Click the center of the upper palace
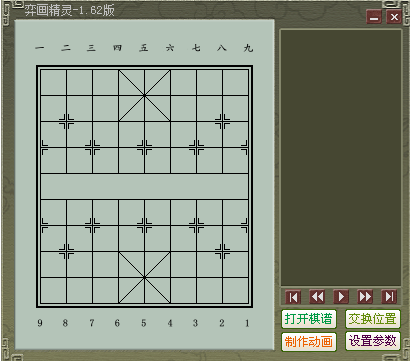This screenshot has width=410, height=361. click(144, 95)
